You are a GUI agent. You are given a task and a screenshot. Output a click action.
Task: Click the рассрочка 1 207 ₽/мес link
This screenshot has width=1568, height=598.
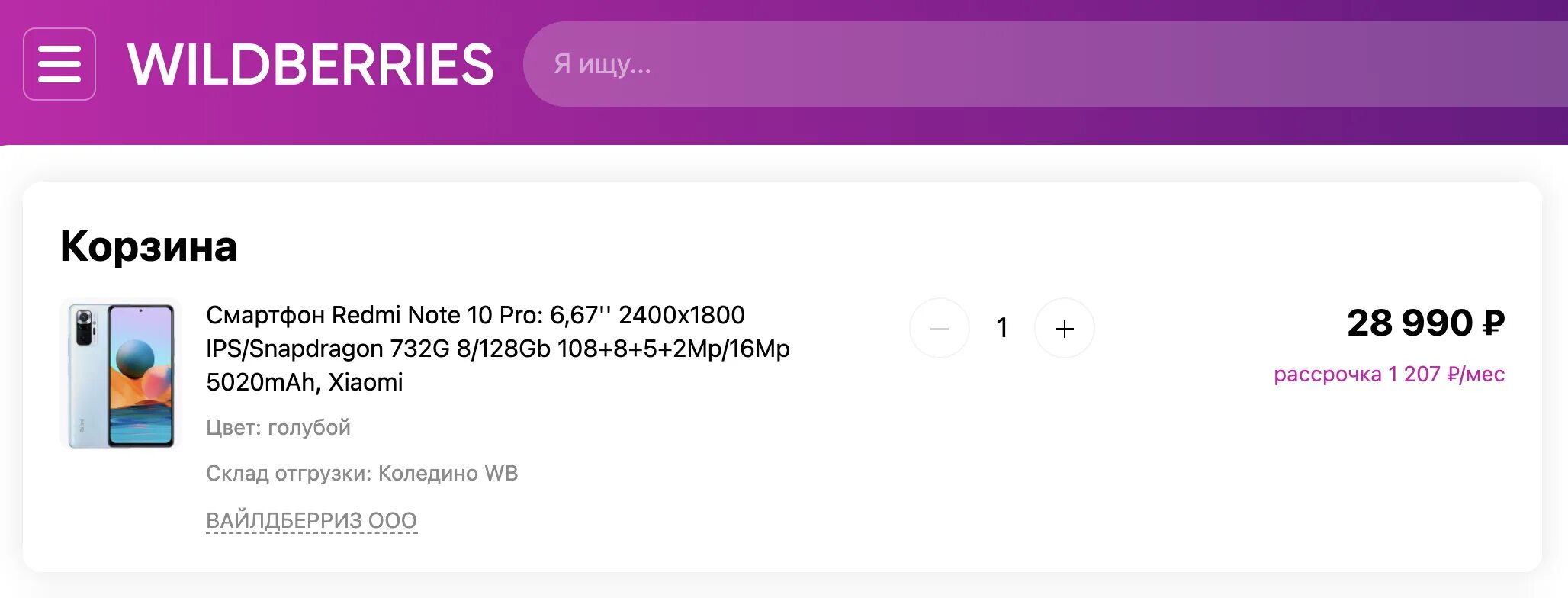point(1389,375)
